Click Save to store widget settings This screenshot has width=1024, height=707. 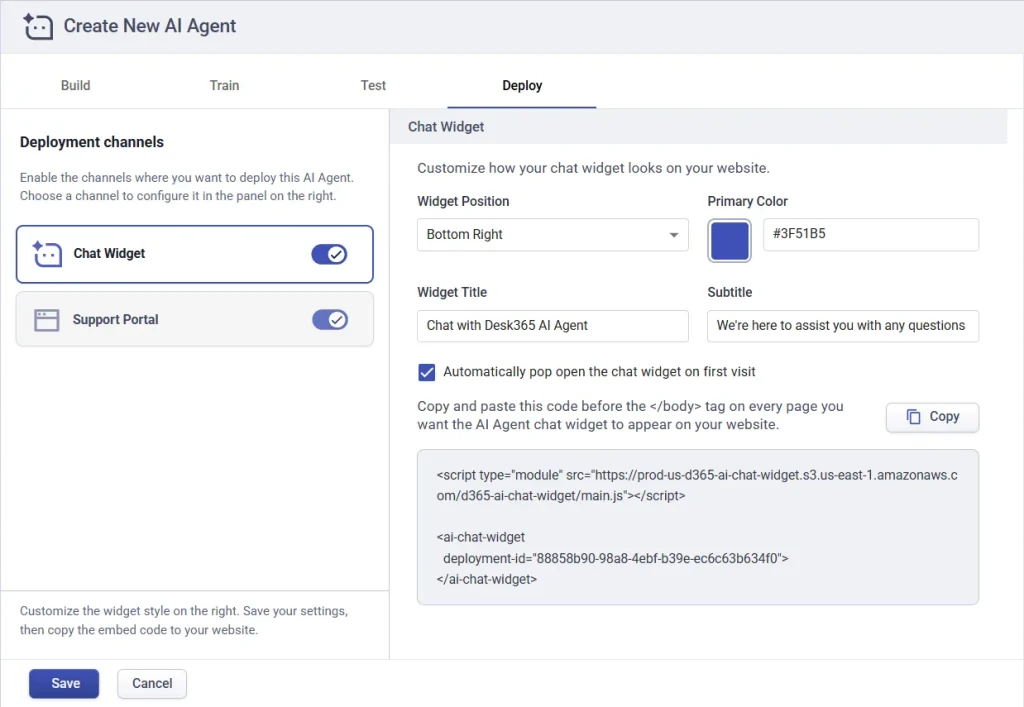pos(63,683)
